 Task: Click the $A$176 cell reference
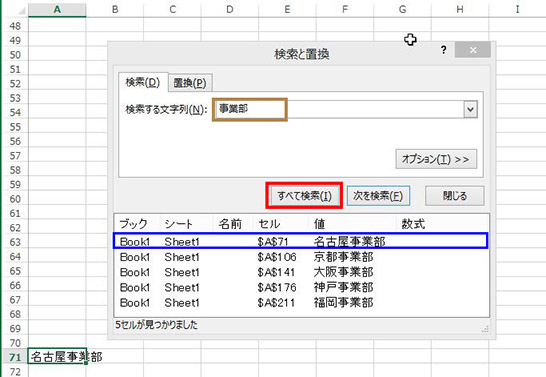pos(277,287)
